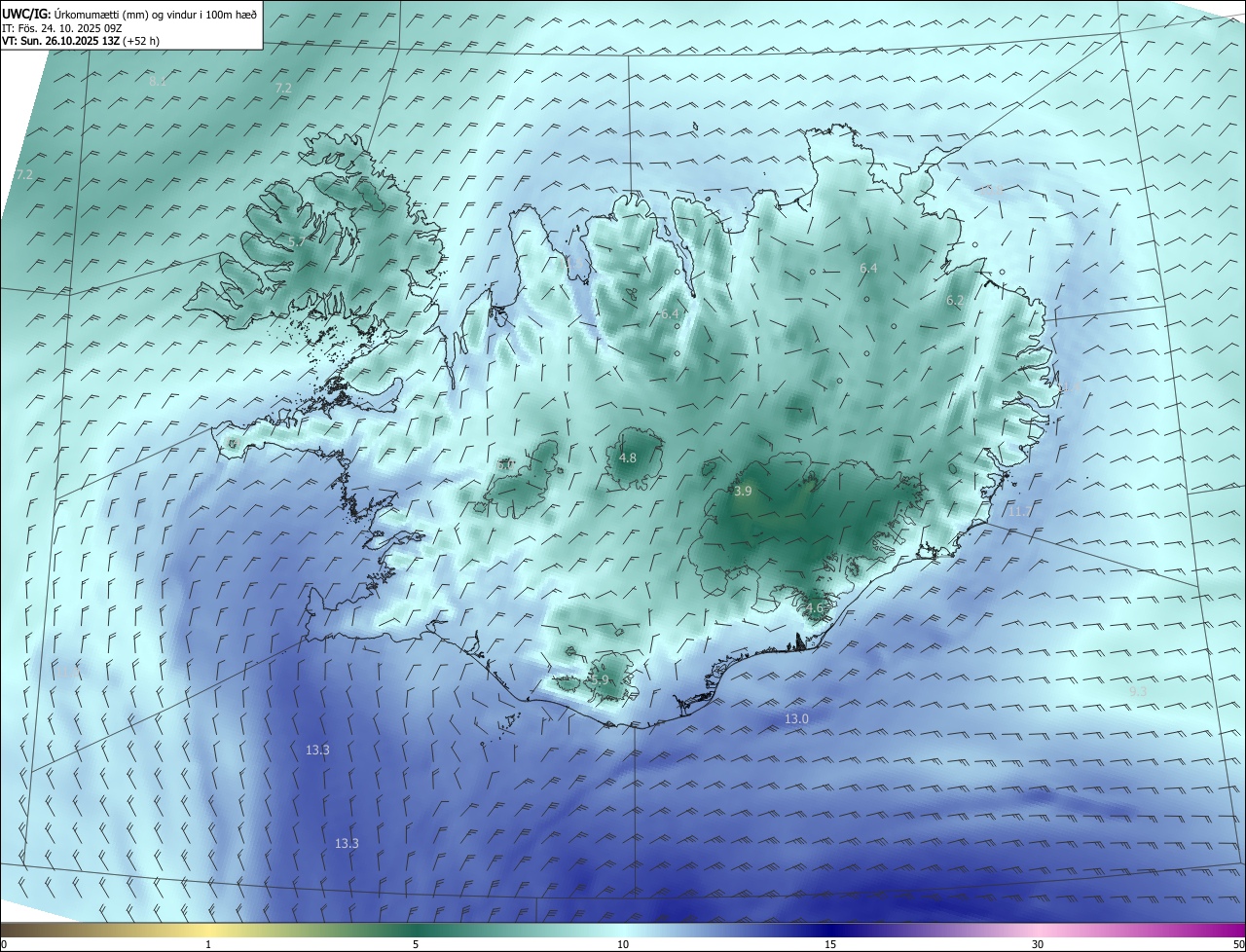
Task: Click the '(+52 h)' forecast offset text
Action: pyautogui.click(x=142, y=41)
